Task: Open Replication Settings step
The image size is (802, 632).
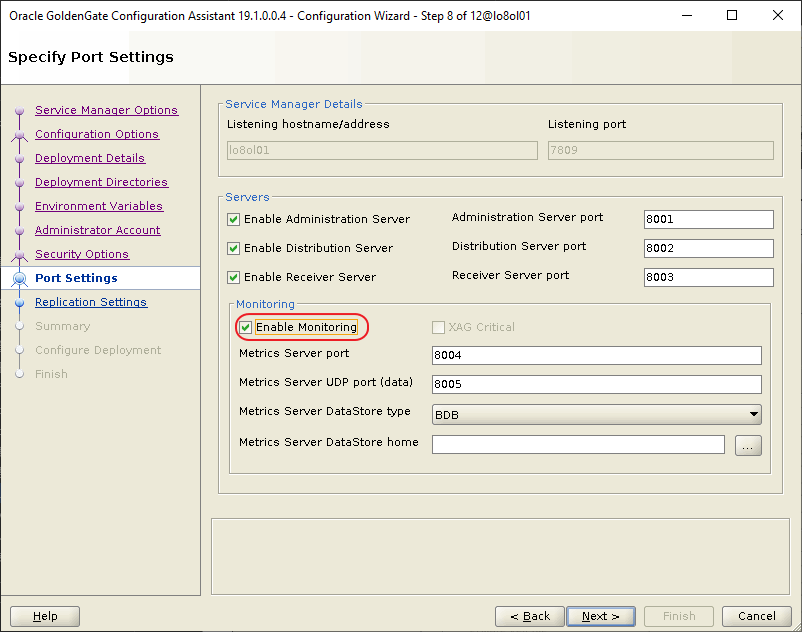Action: pos(90,303)
